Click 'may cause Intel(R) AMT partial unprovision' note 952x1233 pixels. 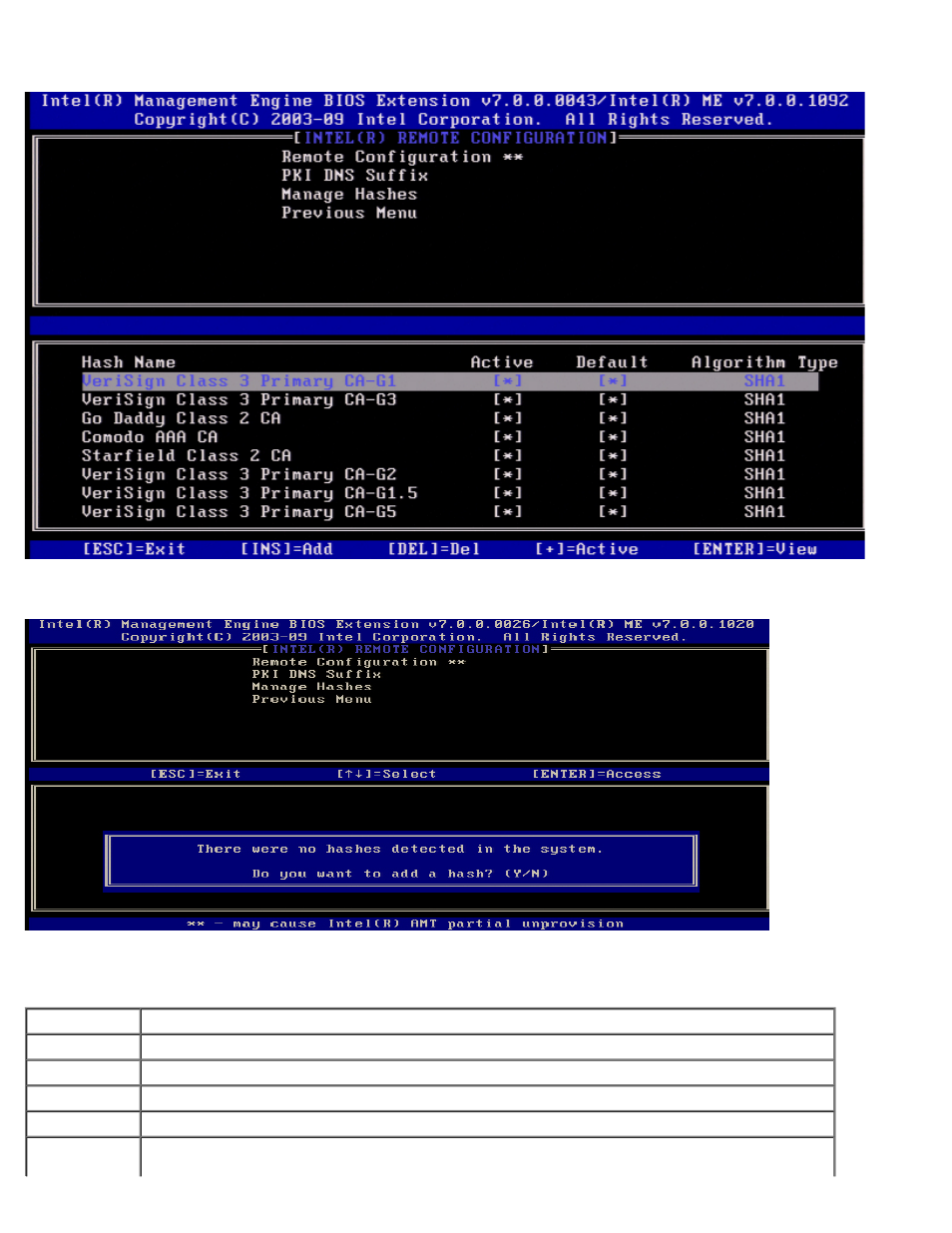tap(405, 925)
